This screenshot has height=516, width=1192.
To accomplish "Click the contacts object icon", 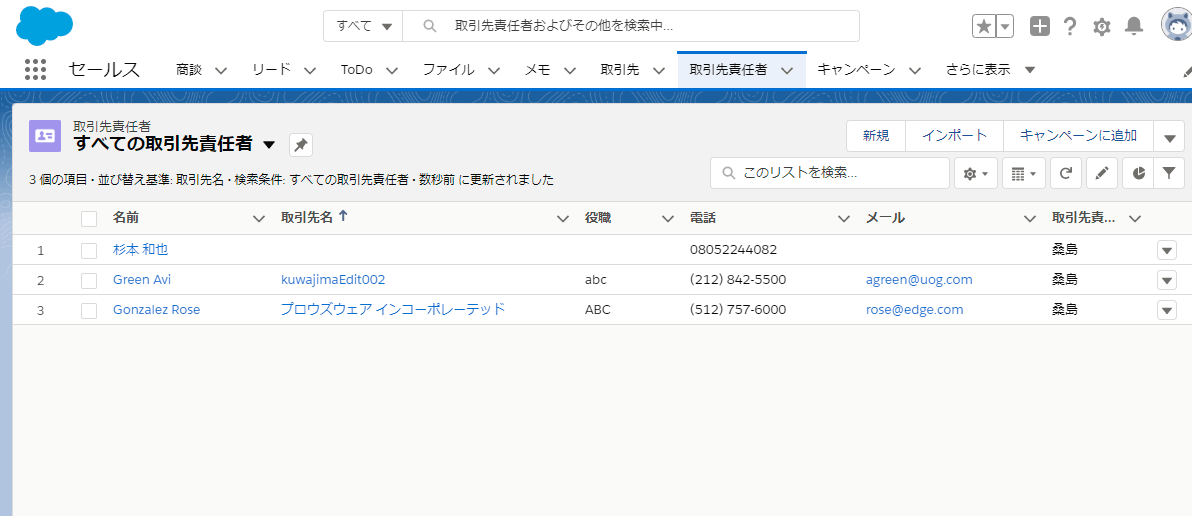I will [x=45, y=136].
